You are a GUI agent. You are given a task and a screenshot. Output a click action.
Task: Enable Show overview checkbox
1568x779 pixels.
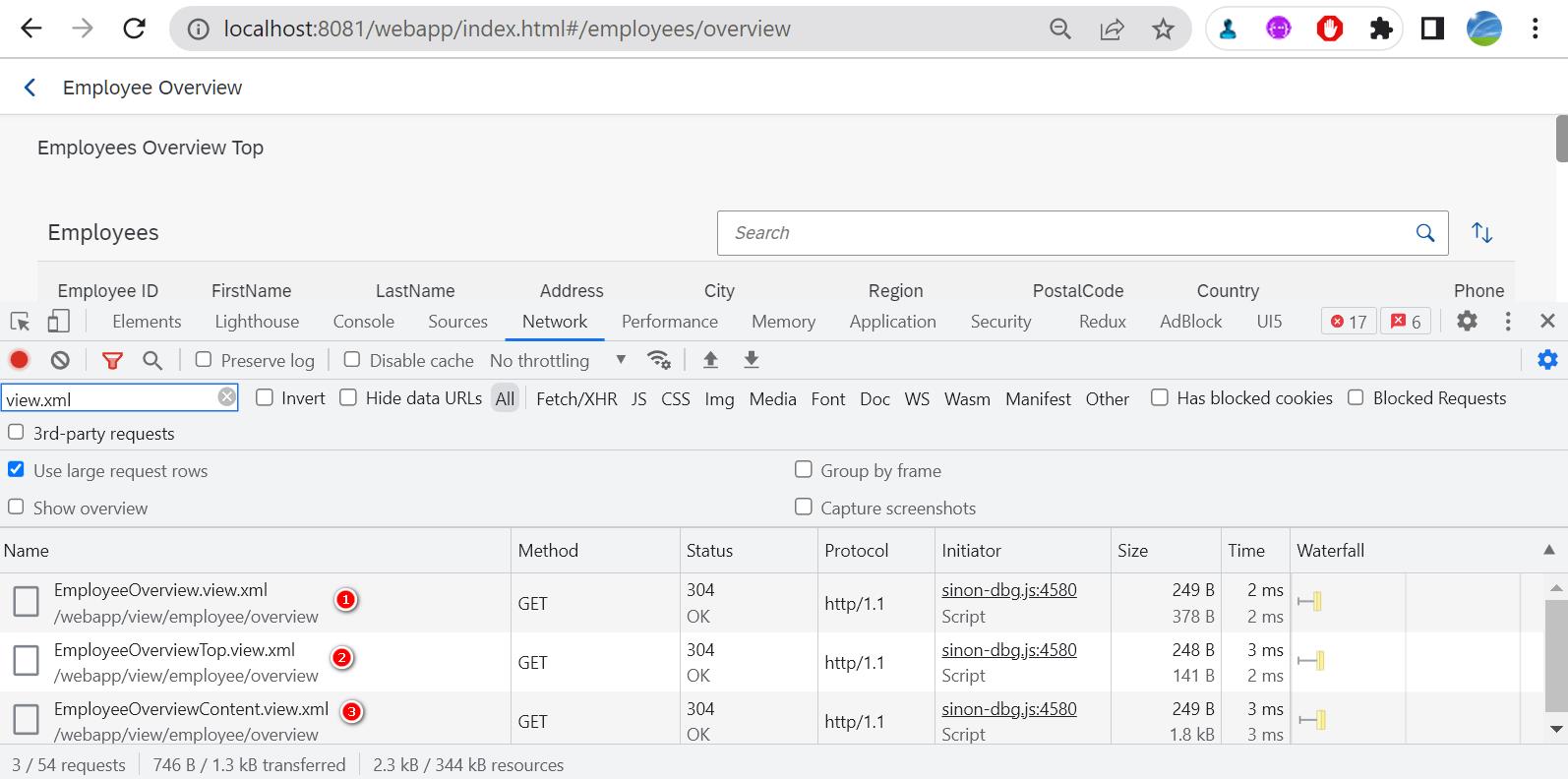click(x=16, y=507)
